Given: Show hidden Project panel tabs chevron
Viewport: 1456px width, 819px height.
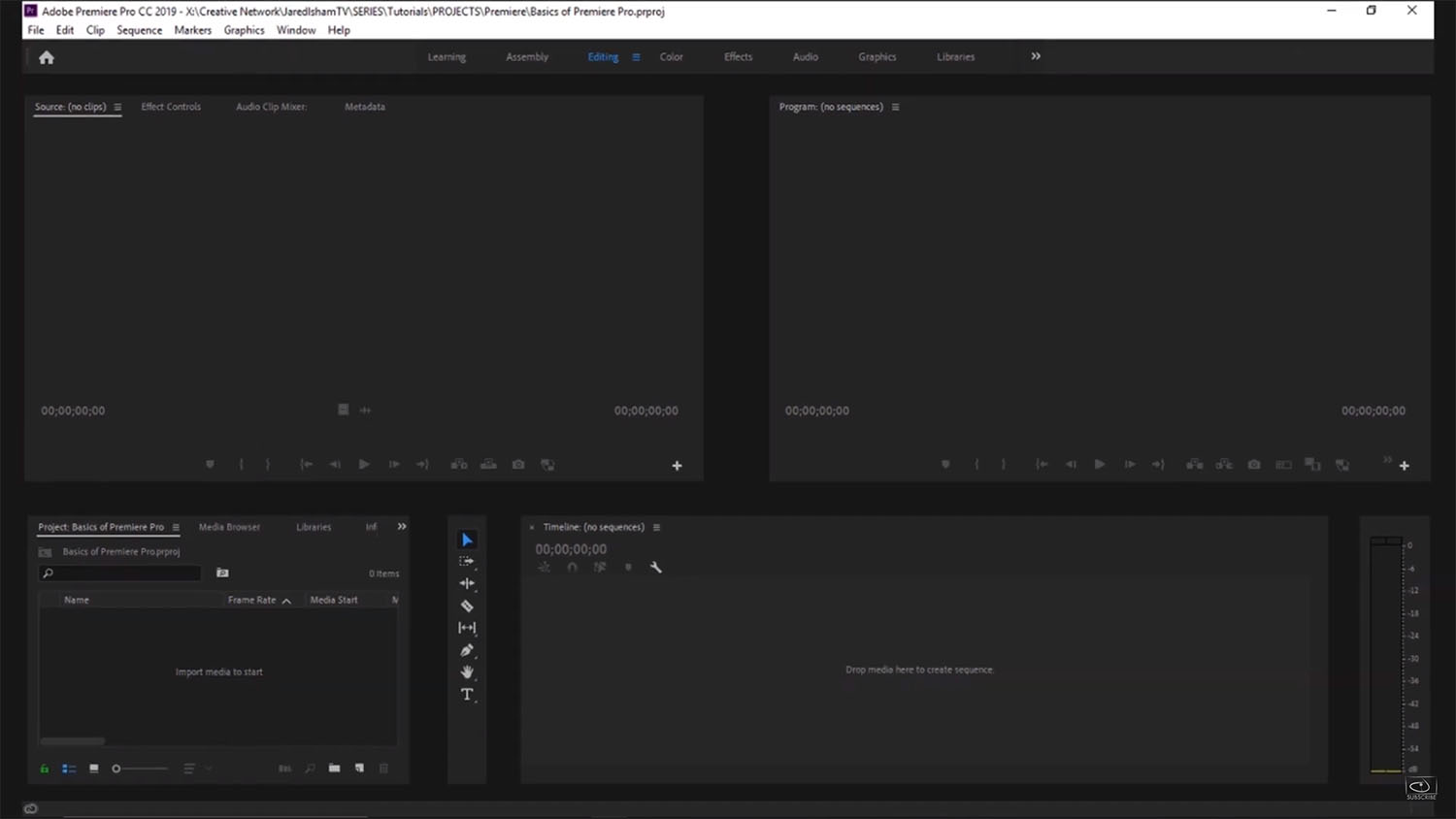Looking at the screenshot, I should [x=402, y=526].
